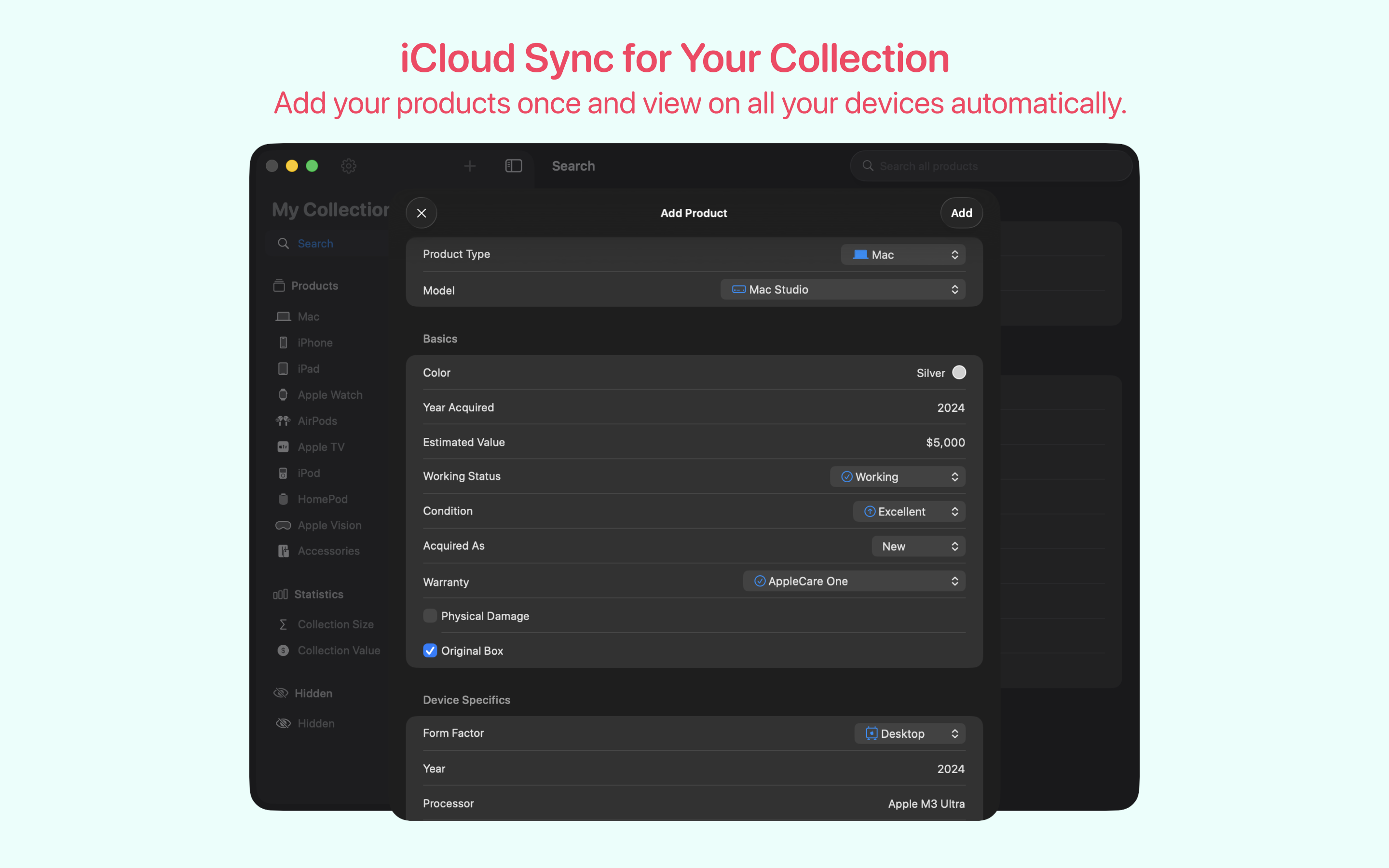Image resolution: width=1389 pixels, height=868 pixels.
Task: Select iPod in the sidebar
Action: click(x=309, y=473)
